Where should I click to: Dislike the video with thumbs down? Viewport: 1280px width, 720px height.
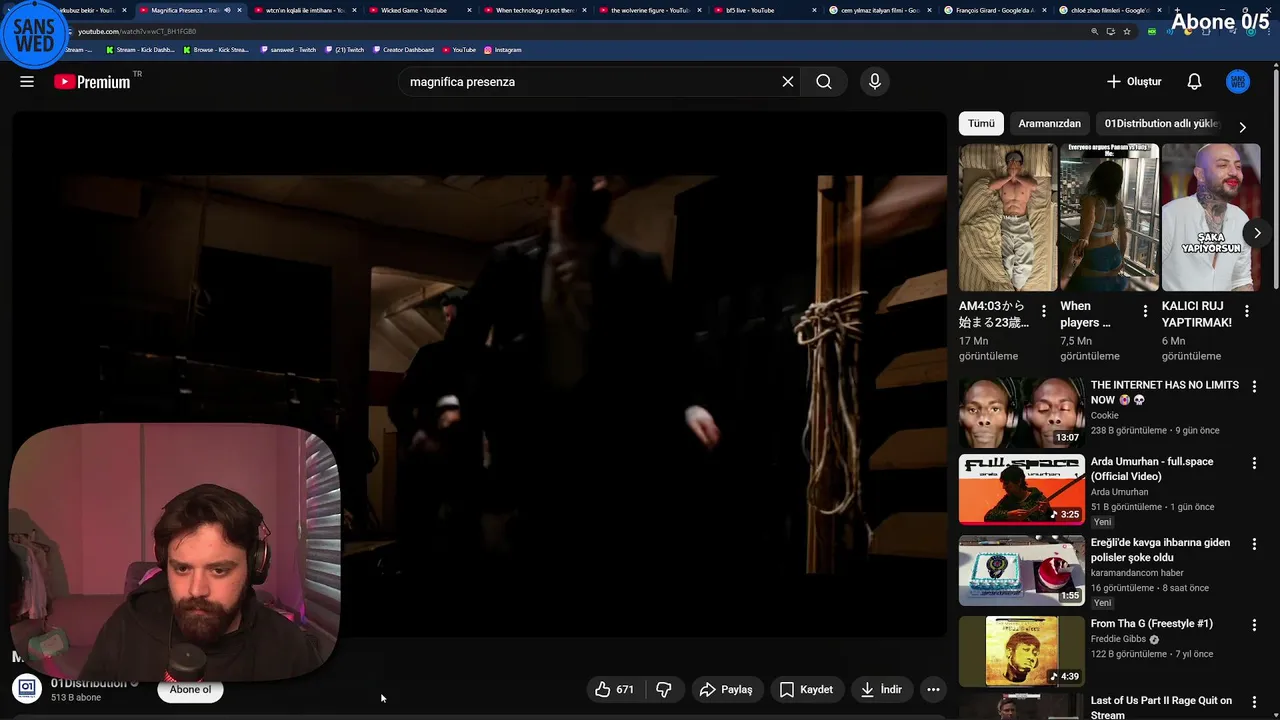pyautogui.click(x=664, y=689)
